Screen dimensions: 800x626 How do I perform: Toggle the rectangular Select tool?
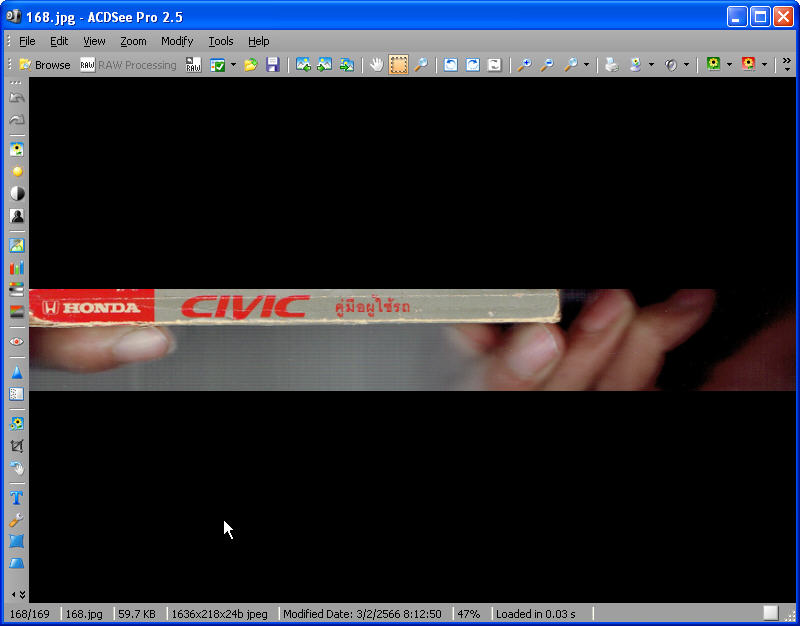[x=398, y=65]
